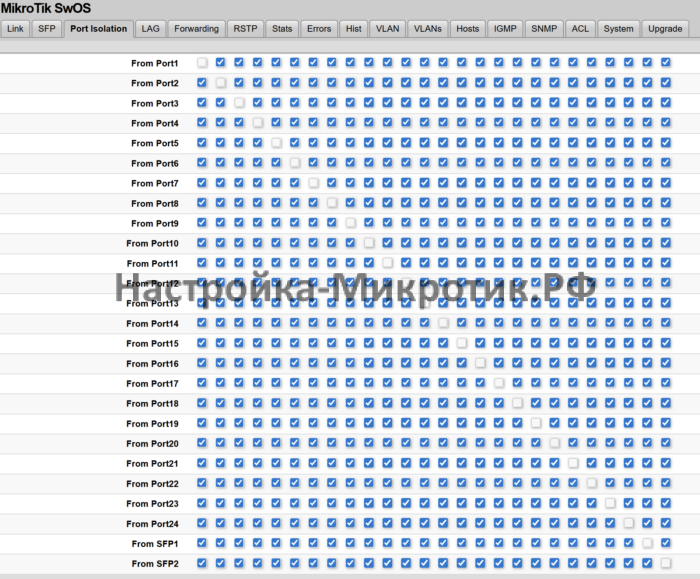Go to the Forwarding tab
This screenshot has width=700, height=579.
tap(196, 29)
